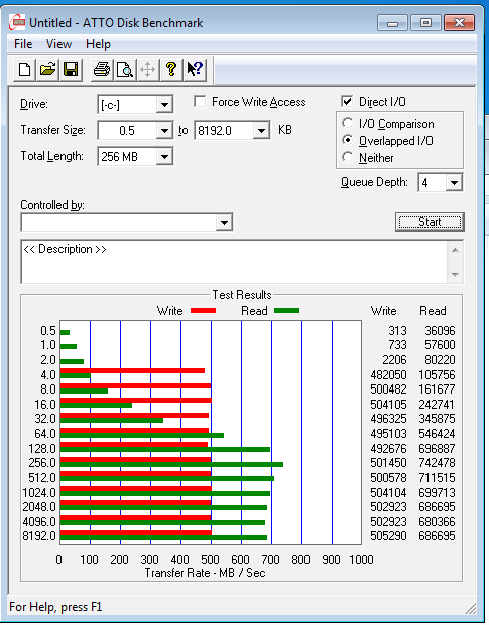Choose the Neither radio option
The image size is (489, 625).
(x=348, y=157)
